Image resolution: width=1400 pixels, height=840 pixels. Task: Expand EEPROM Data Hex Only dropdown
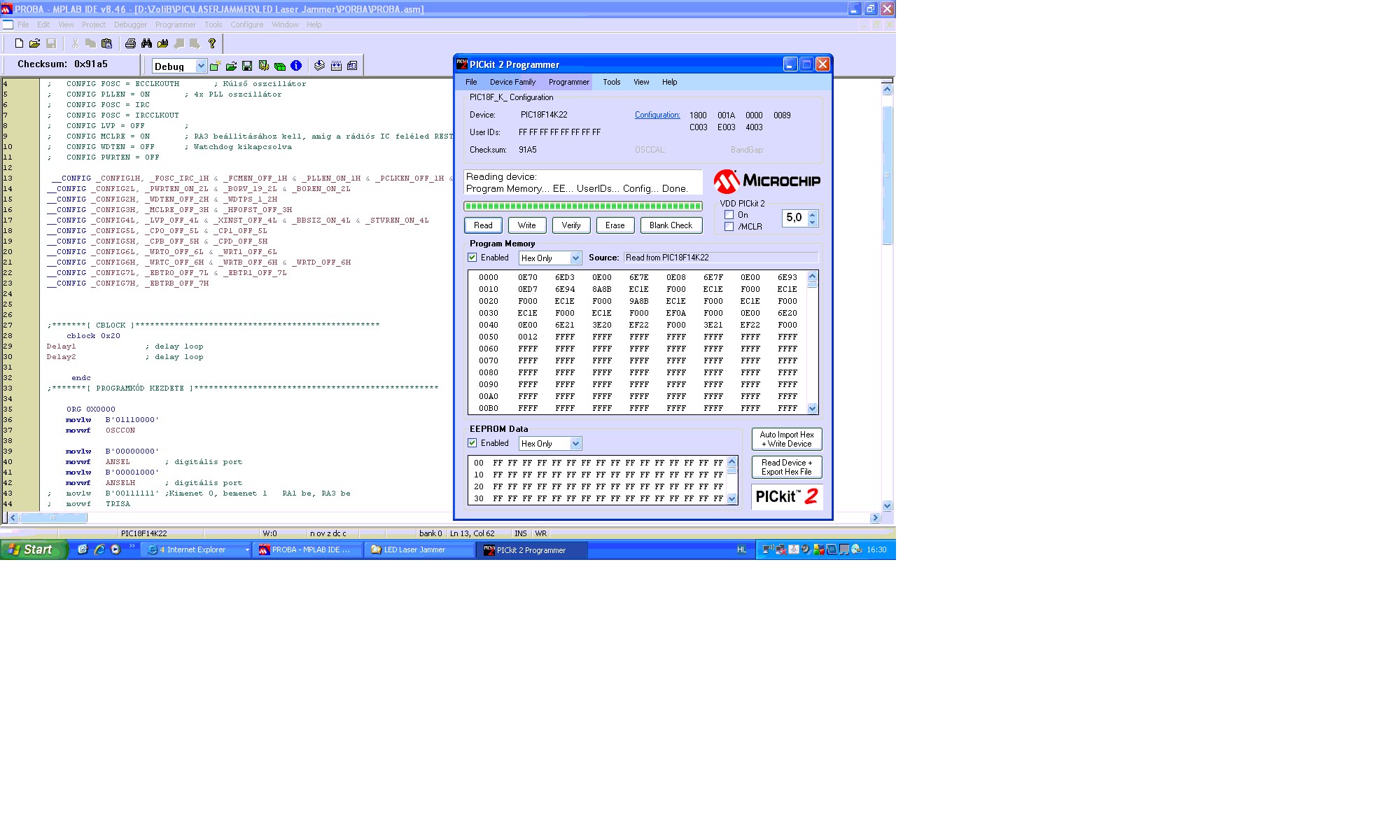[x=575, y=444]
